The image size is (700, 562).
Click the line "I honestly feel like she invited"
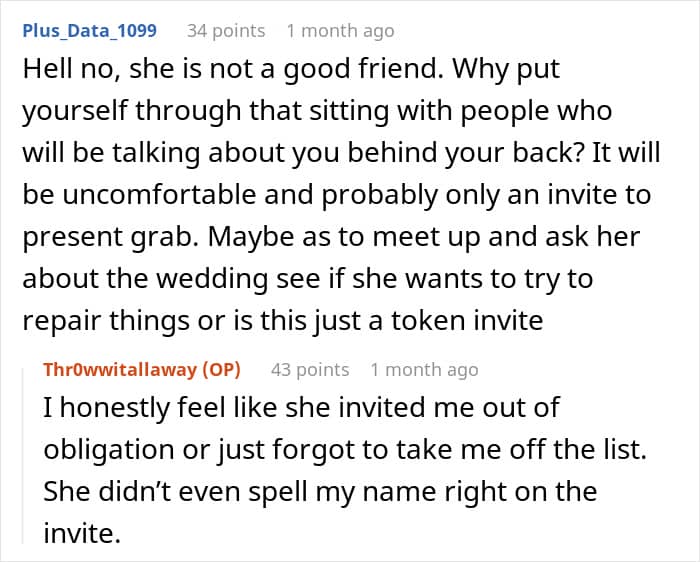301,408
